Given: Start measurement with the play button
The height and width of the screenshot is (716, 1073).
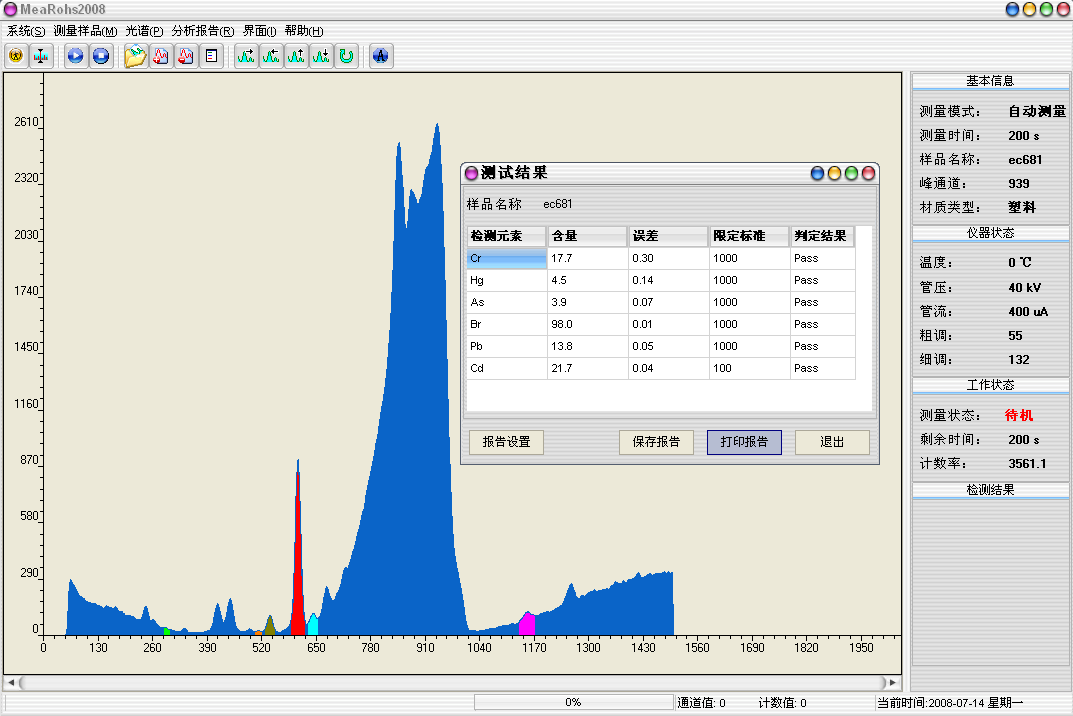Looking at the screenshot, I should click(76, 56).
